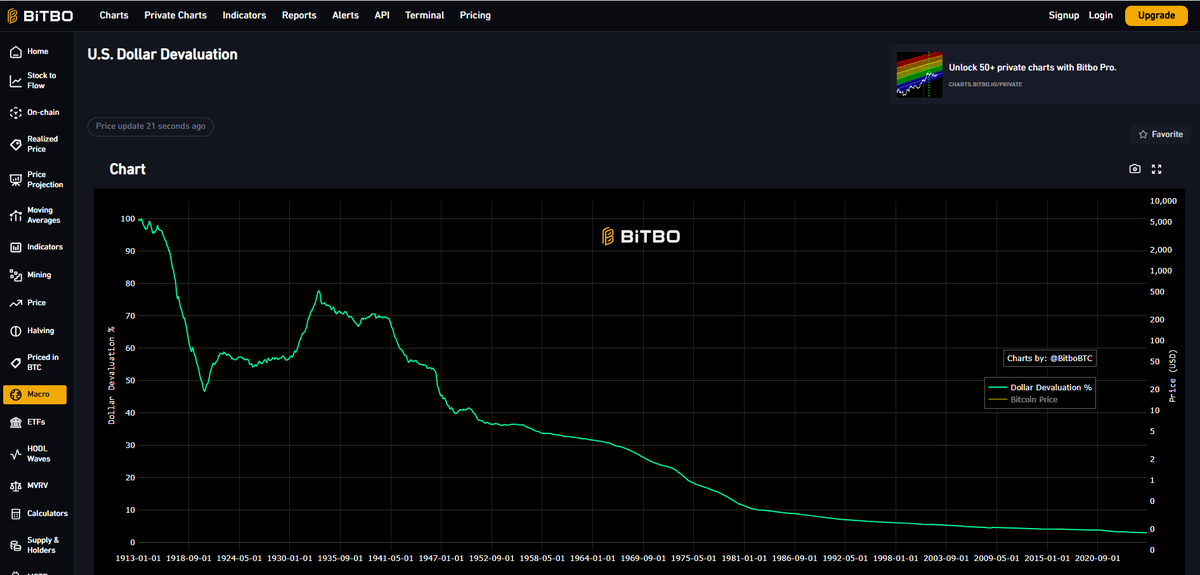Open the On-chain sidebar icon
The width and height of the screenshot is (1200, 575).
[15, 112]
